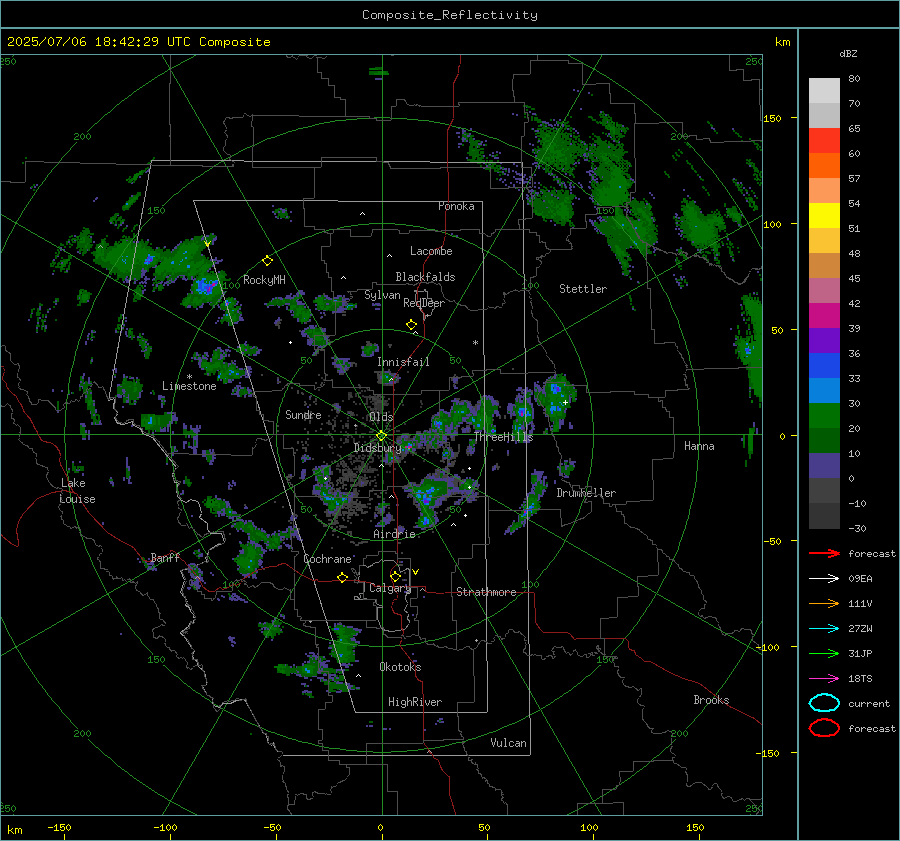The height and width of the screenshot is (841, 900).
Task: Click the dBZ legend heading
Action: (x=848, y=53)
